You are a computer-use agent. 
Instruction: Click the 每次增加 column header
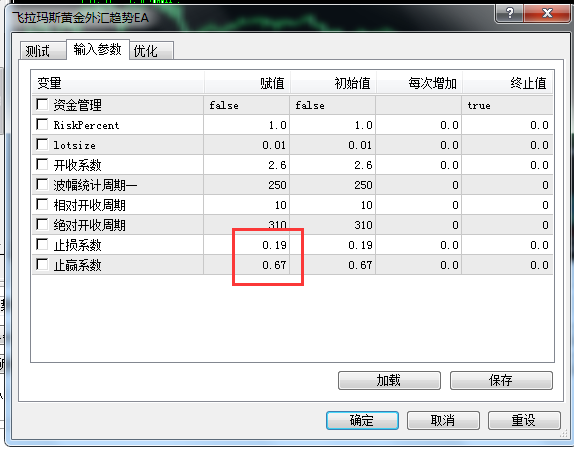point(419,83)
